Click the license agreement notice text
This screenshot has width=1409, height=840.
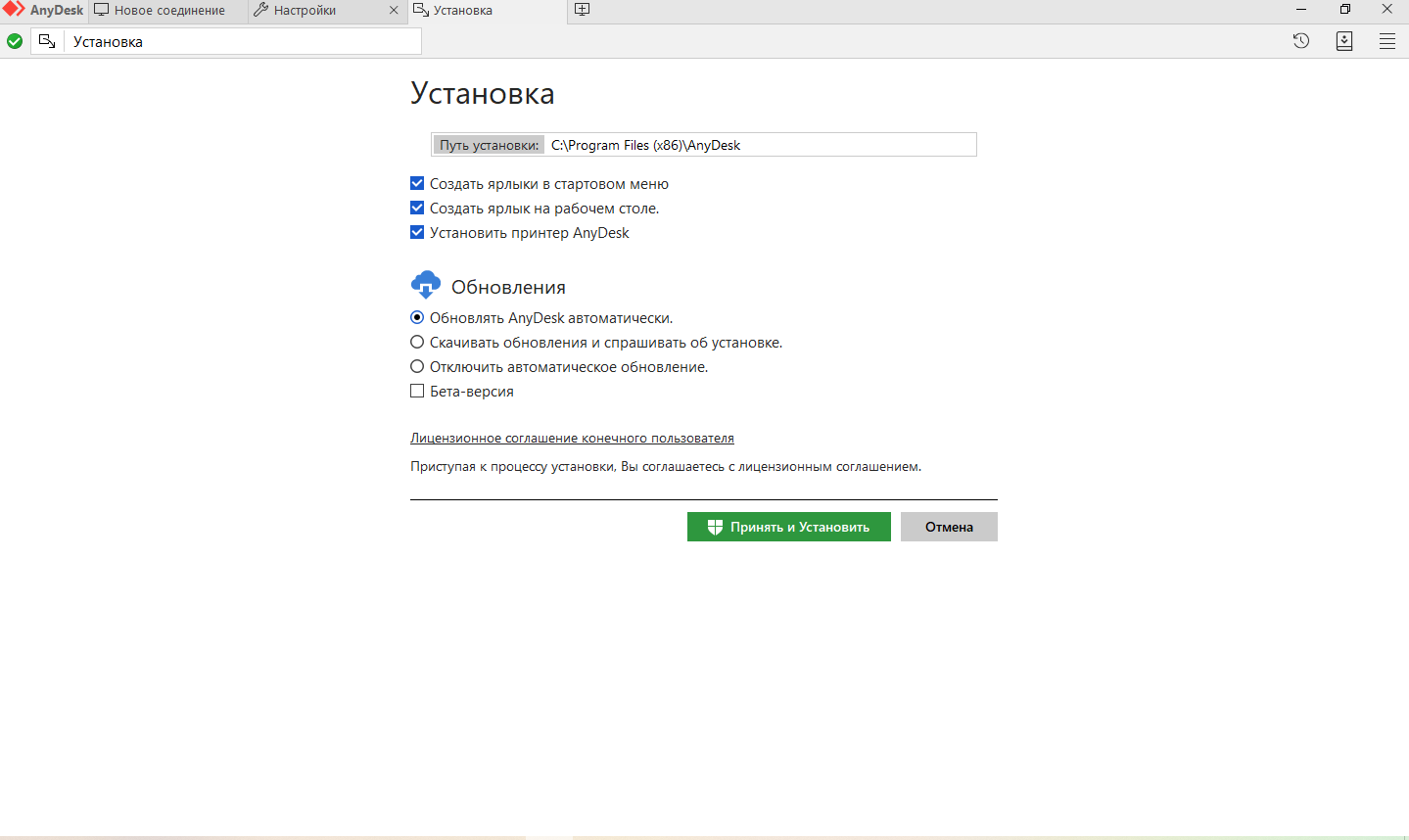coord(666,466)
